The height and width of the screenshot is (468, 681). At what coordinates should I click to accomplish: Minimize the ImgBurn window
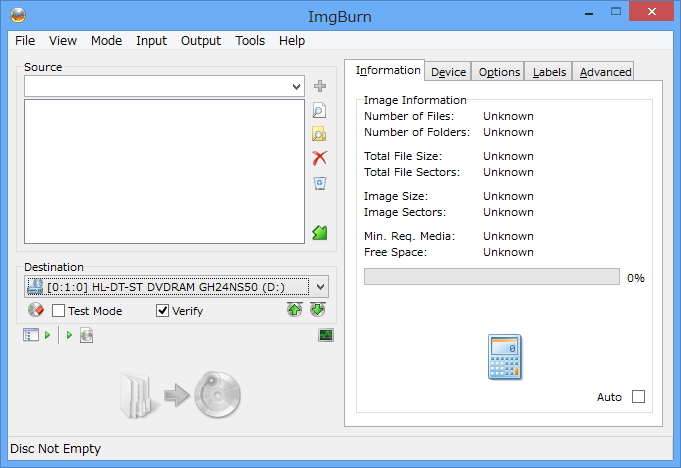[589, 13]
